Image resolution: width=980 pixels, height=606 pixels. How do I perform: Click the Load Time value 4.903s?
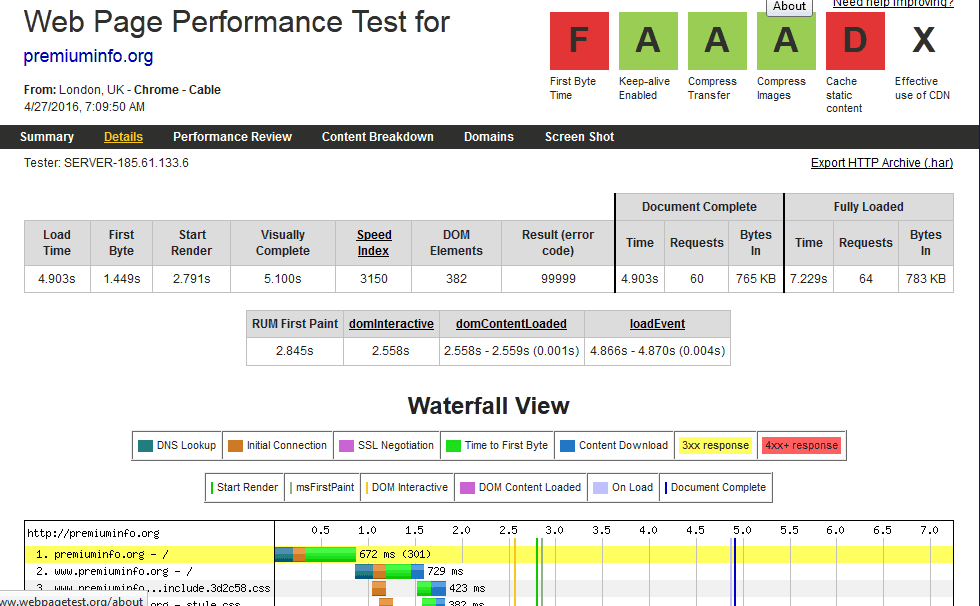(57, 279)
